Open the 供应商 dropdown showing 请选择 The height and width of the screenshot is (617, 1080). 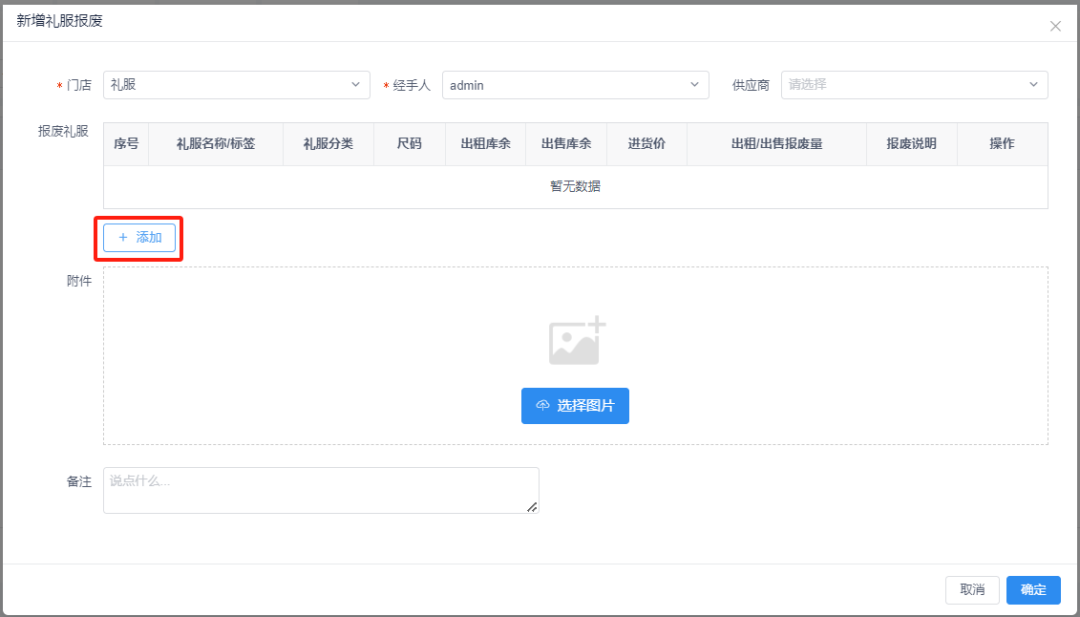(914, 85)
